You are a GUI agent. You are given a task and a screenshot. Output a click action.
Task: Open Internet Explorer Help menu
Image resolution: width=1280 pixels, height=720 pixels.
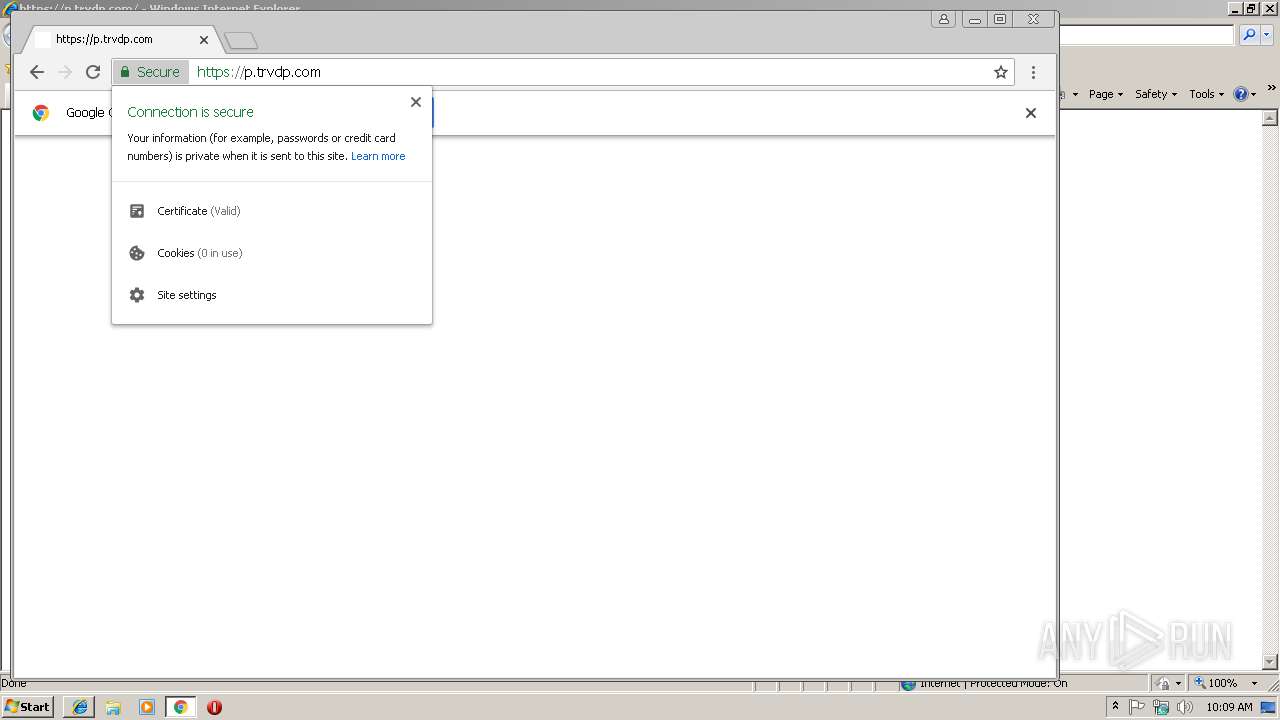(x=1245, y=94)
